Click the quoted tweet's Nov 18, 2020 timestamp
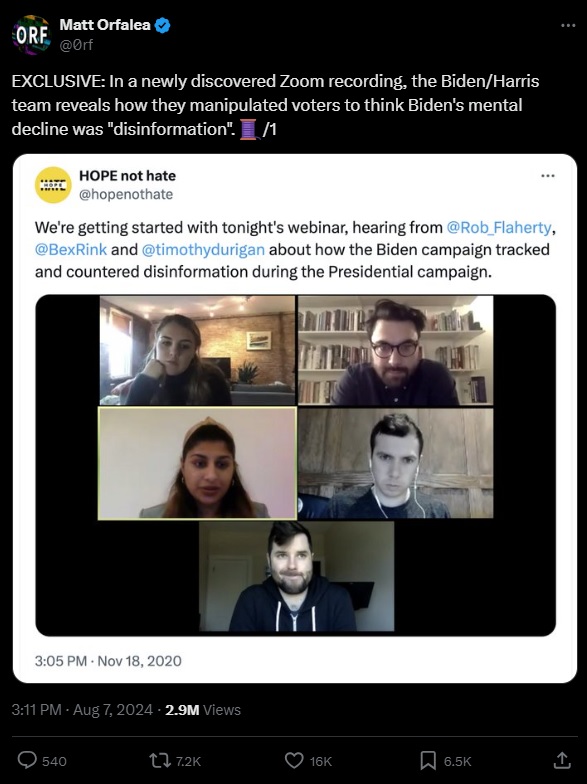Screen dimensions: 587x784 click(108, 661)
